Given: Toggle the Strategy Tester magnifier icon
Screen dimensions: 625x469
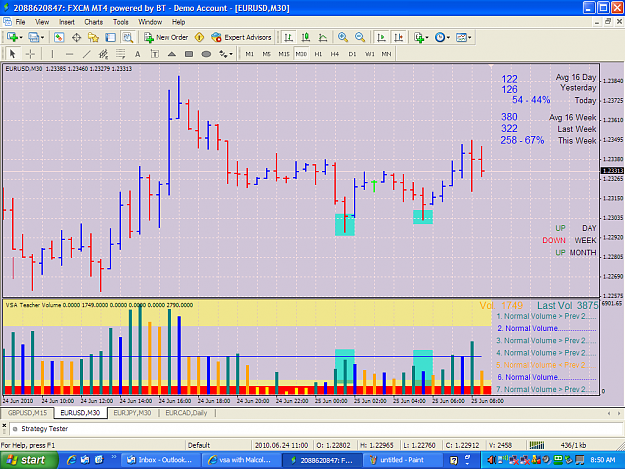Looking at the screenshot, I should pos(128,37).
